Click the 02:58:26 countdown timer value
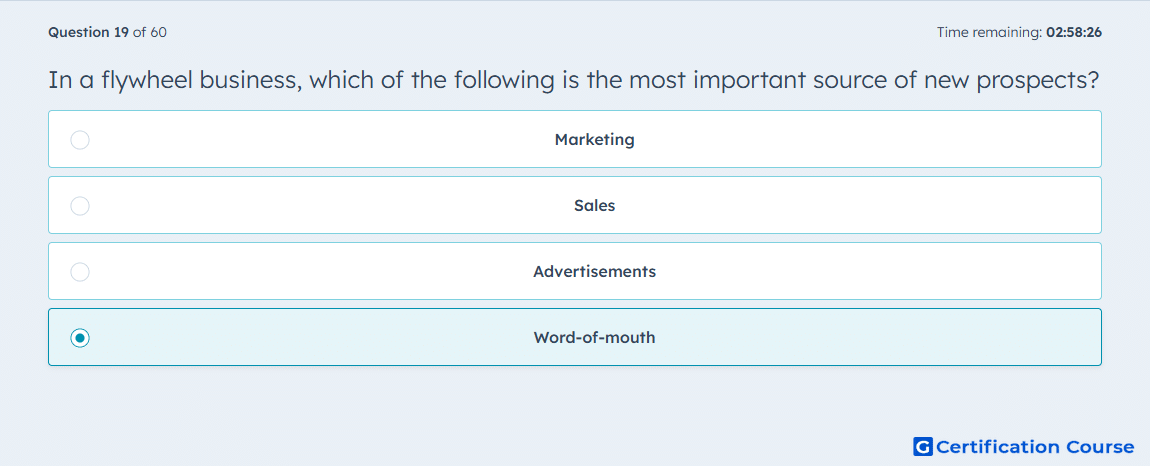 click(x=1074, y=32)
